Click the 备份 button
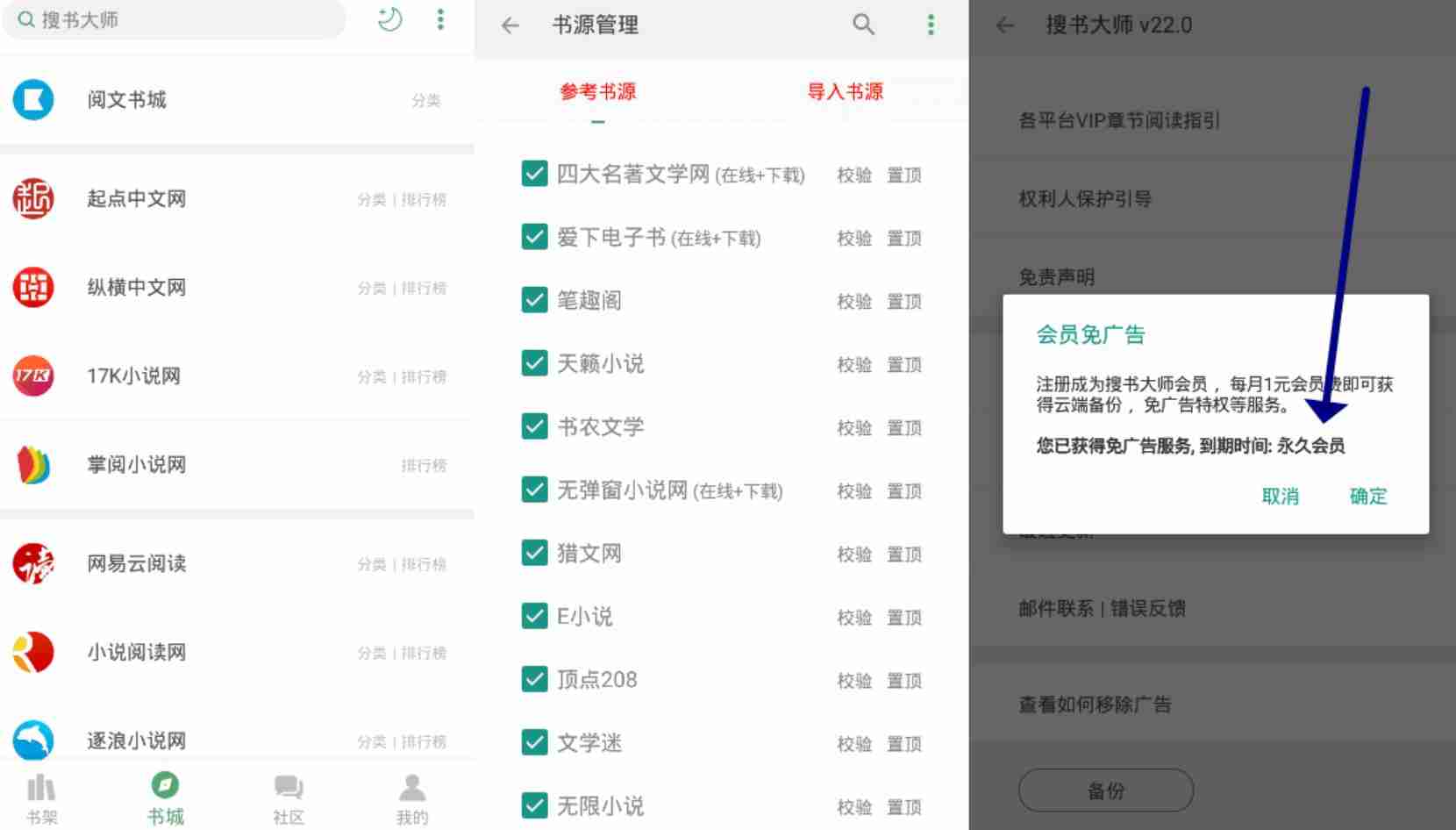This screenshot has height=830, width=1456. [1106, 791]
